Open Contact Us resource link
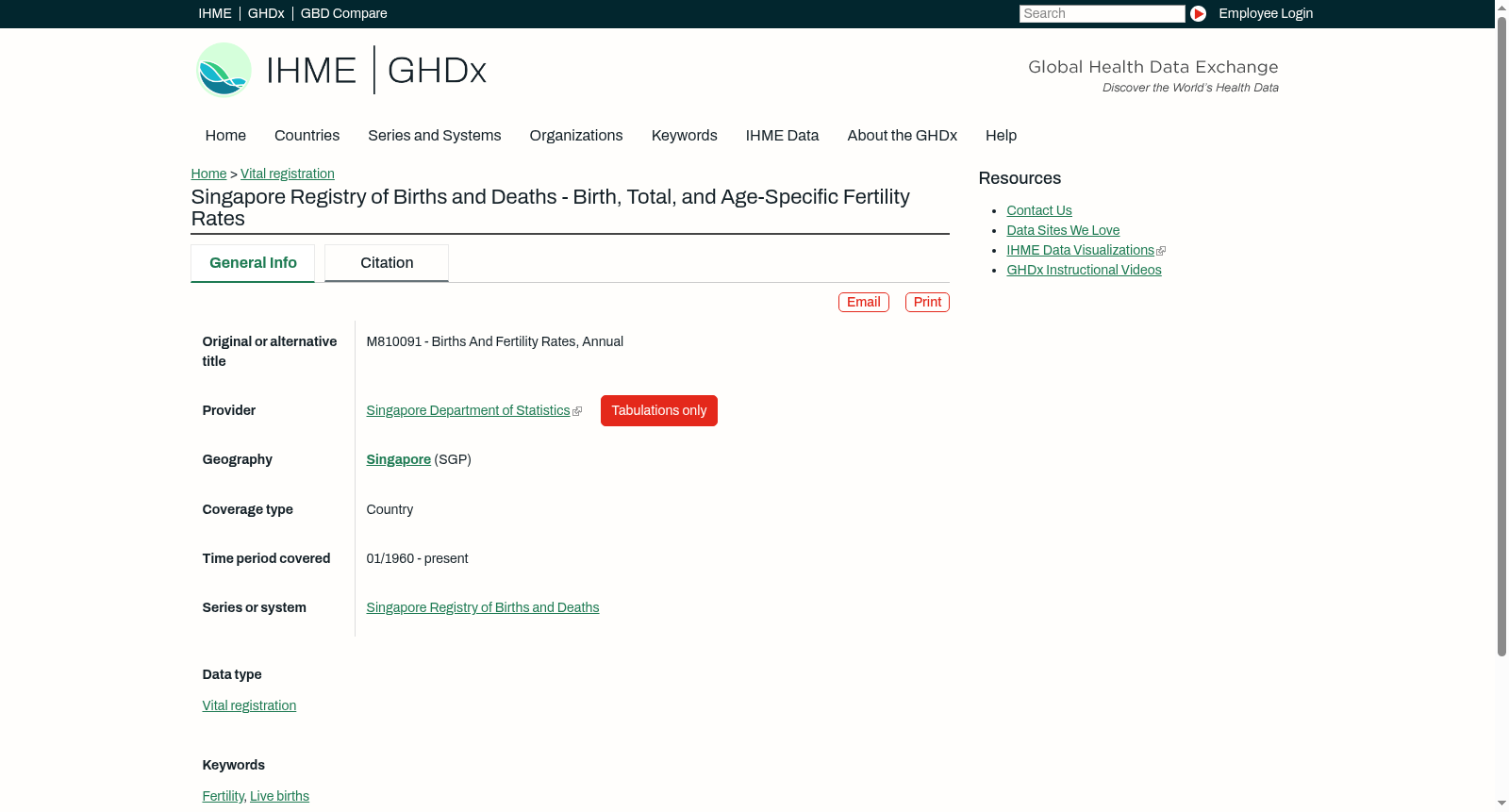This screenshot has height=812, width=1509. pos(1039,210)
